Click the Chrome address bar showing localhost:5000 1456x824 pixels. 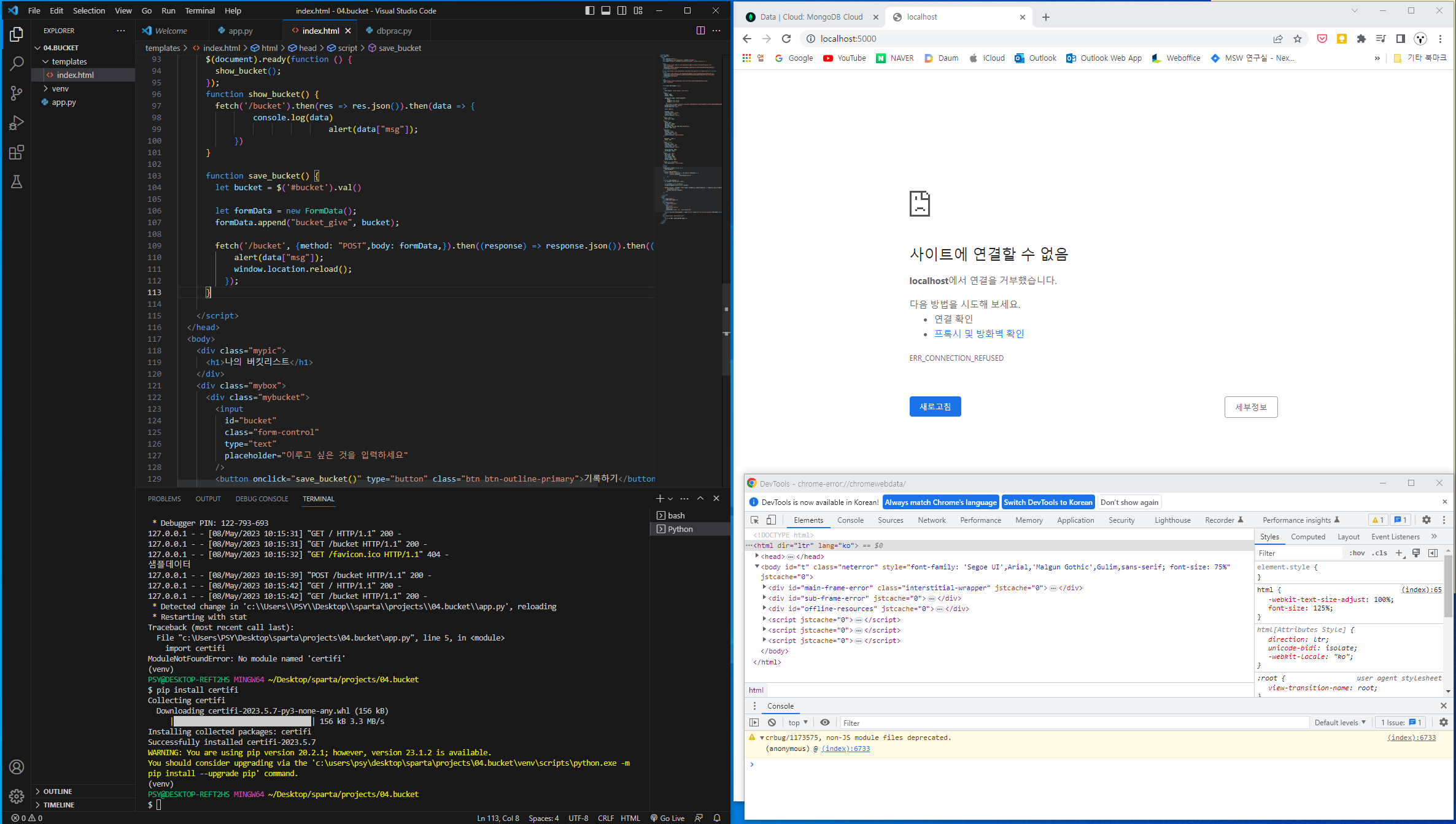1037,39
